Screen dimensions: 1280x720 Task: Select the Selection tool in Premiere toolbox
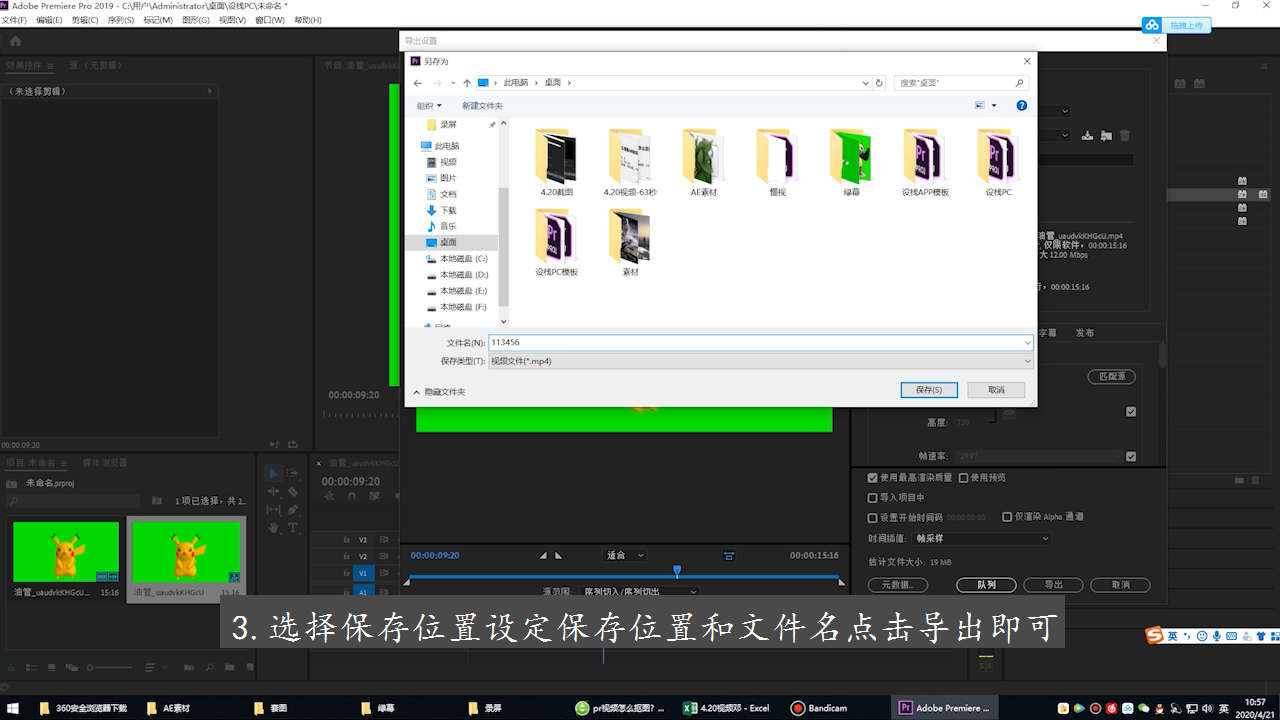274,473
